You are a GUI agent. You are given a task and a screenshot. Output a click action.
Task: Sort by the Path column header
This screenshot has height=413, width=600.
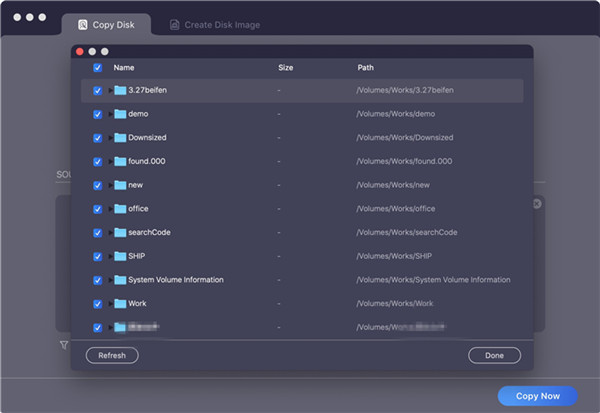coord(366,68)
